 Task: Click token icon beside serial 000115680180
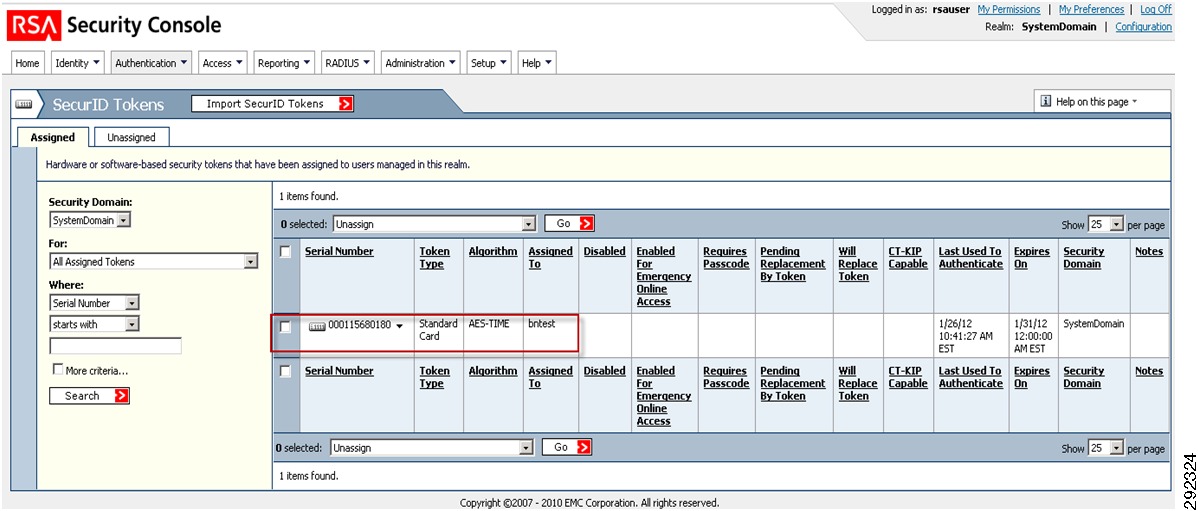[x=317, y=326]
